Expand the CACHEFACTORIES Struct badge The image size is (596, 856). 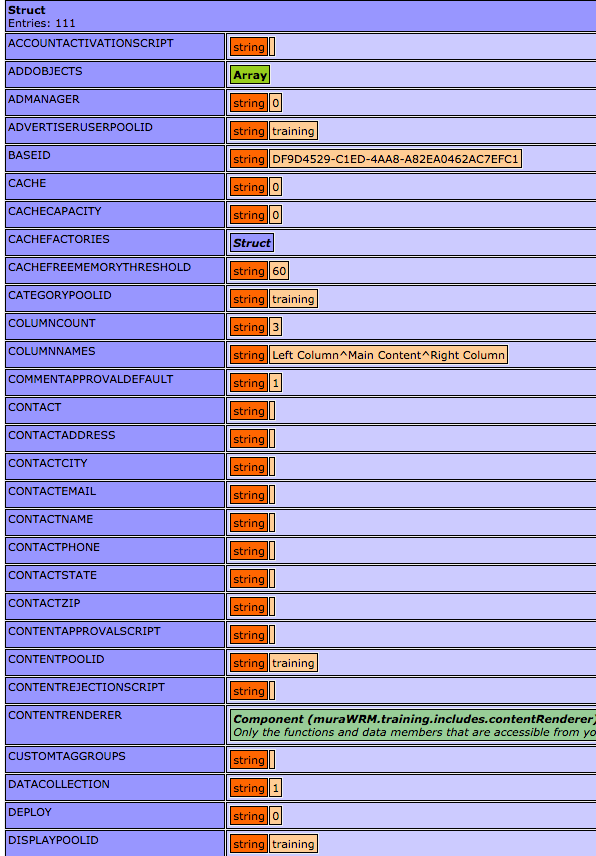point(252,243)
